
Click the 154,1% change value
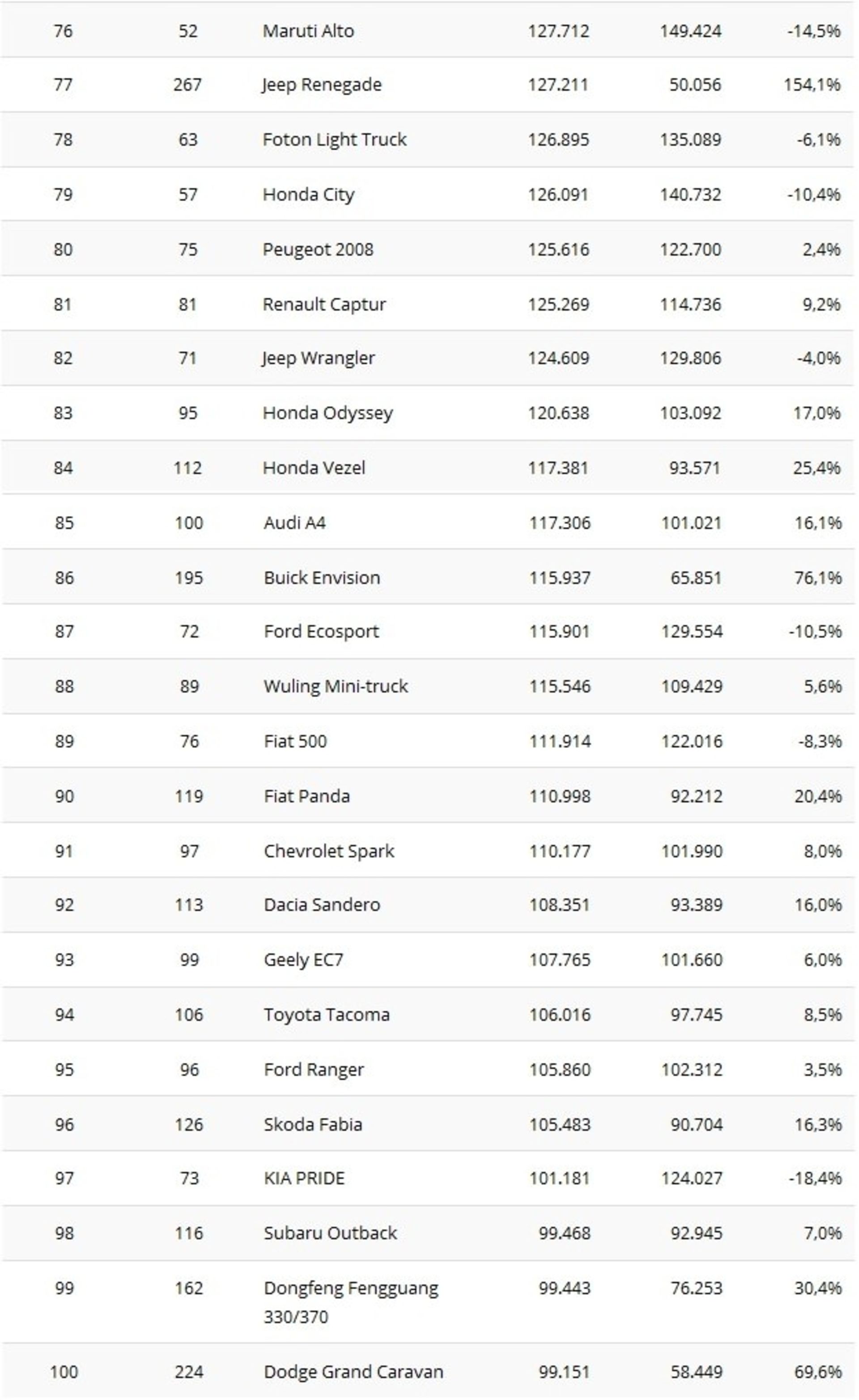tap(811, 85)
